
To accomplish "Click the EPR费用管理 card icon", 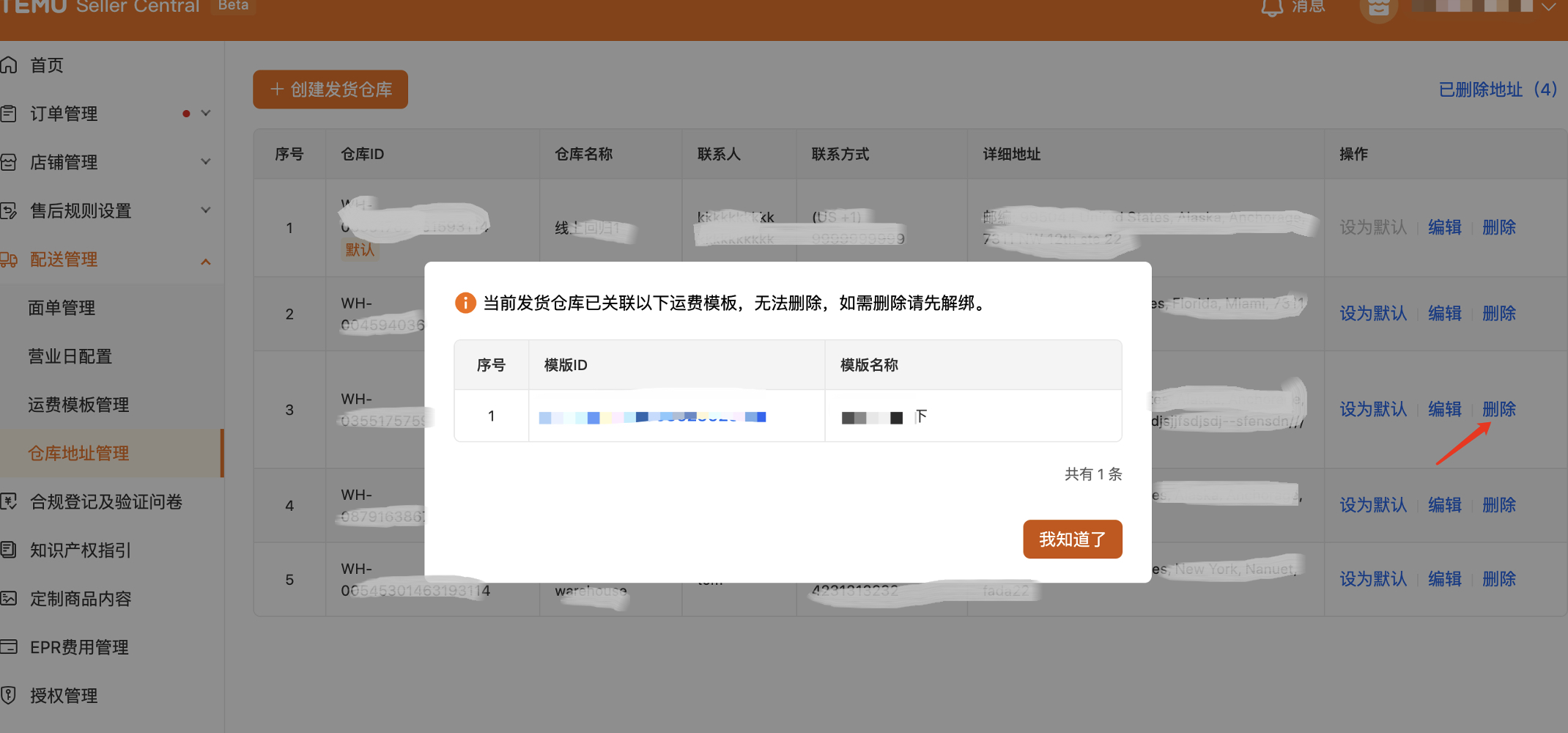I will [9, 647].
